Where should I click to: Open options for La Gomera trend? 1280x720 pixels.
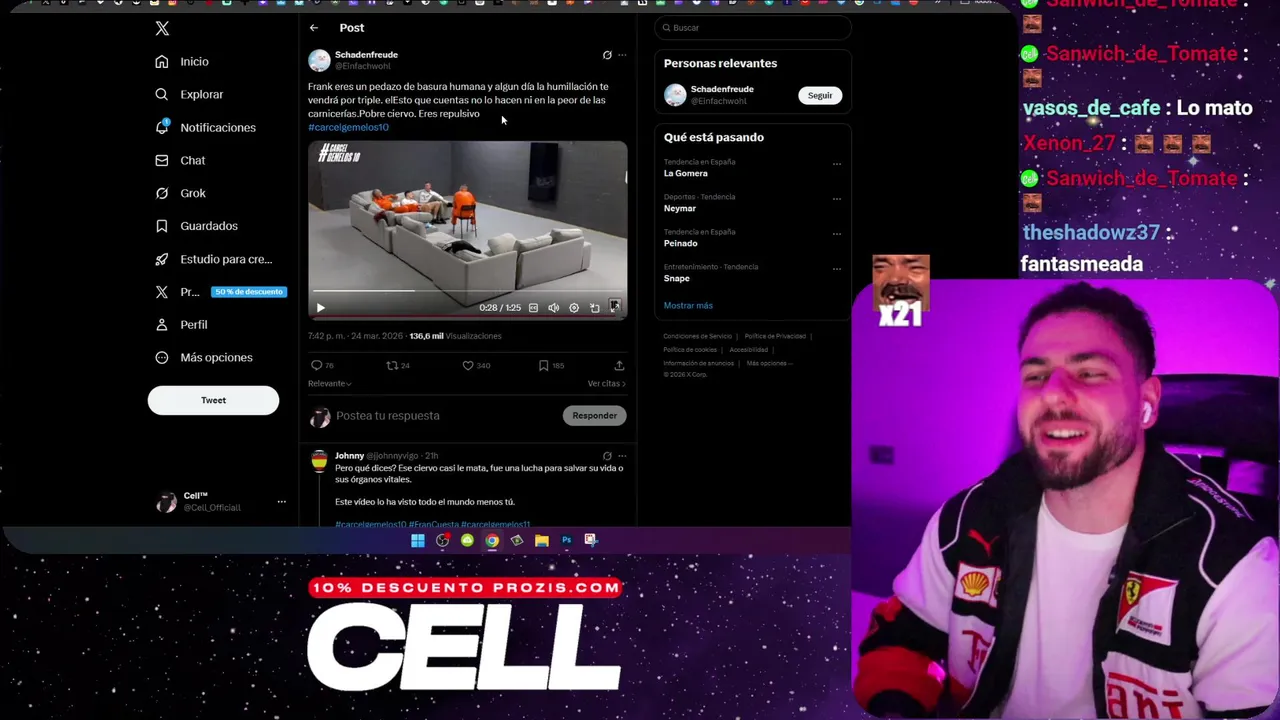coord(837,164)
